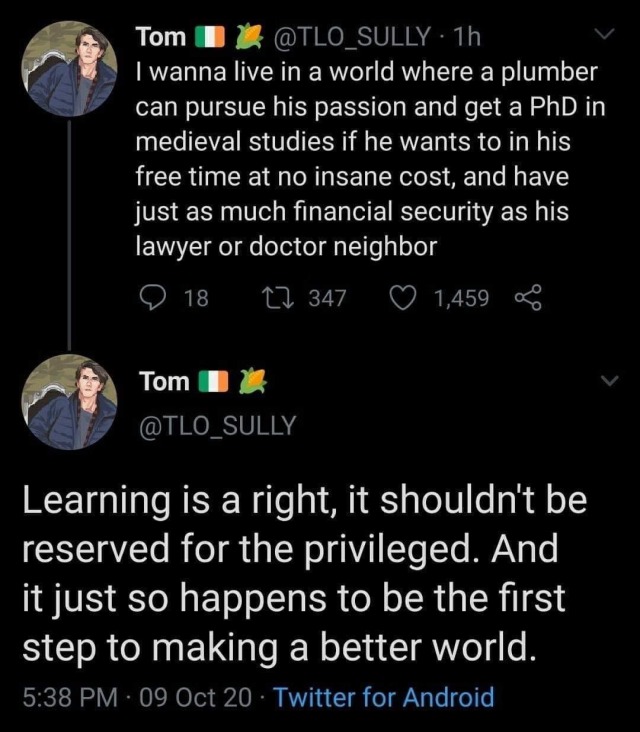Click the like count showing 1,459
This screenshot has width=640, height=732.
462,297
